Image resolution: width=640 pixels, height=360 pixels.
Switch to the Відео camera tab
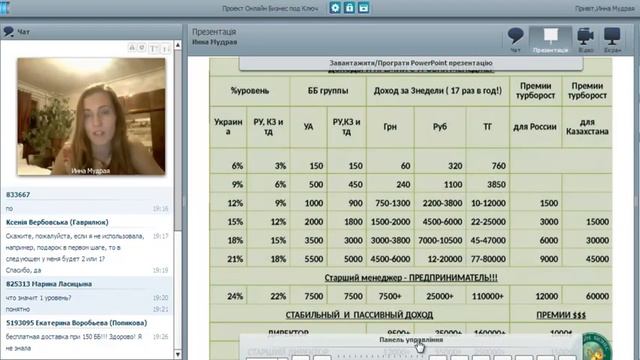tap(585, 40)
